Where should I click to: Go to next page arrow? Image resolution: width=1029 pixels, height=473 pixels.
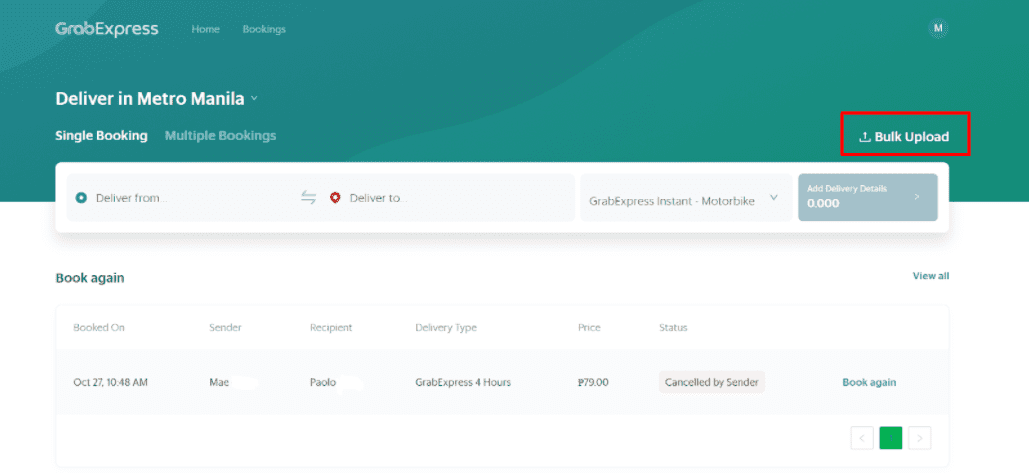point(919,438)
